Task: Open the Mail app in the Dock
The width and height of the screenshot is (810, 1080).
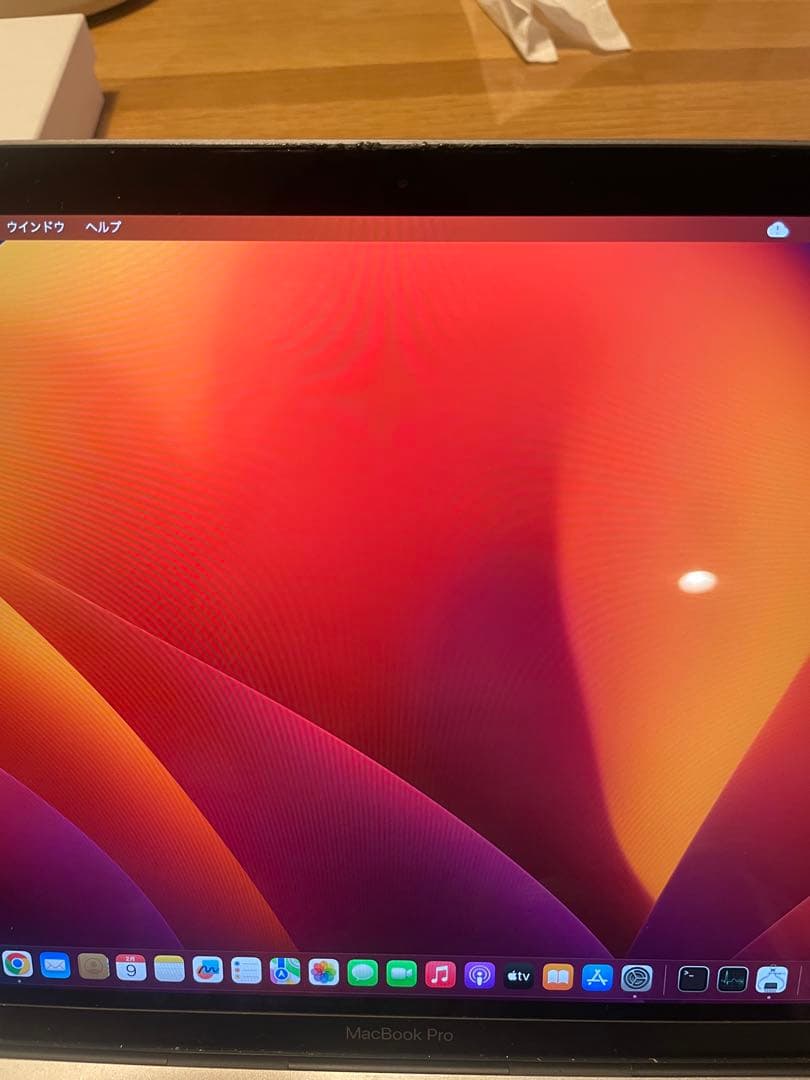Action: coord(55,966)
